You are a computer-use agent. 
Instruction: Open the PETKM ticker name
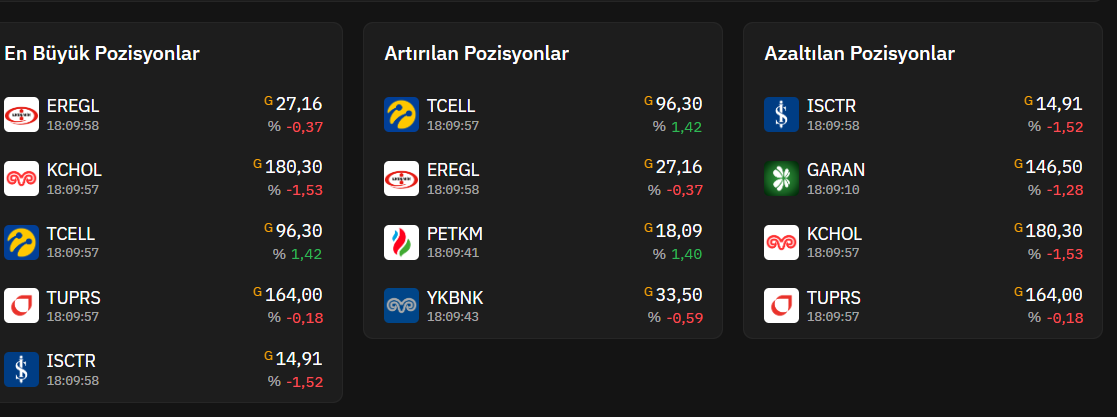point(454,234)
